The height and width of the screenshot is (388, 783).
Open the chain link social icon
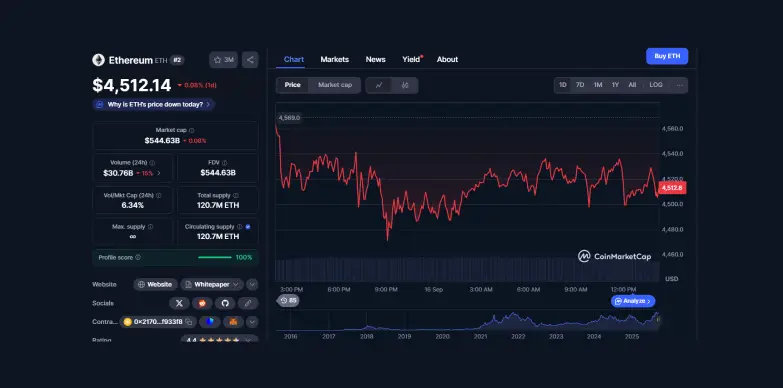(248, 303)
